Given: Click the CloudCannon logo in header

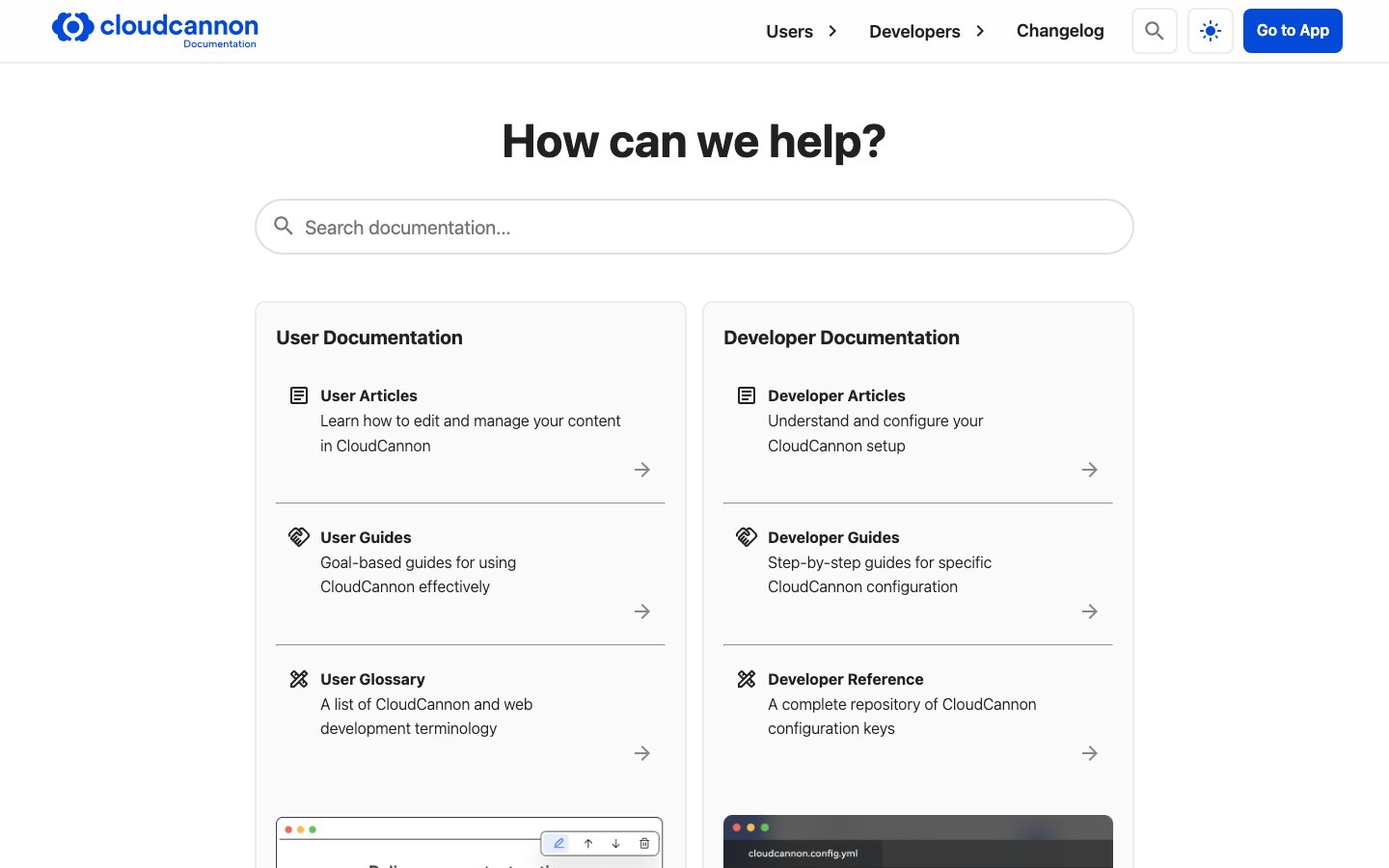Looking at the screenshot, I should click(155, 30).
